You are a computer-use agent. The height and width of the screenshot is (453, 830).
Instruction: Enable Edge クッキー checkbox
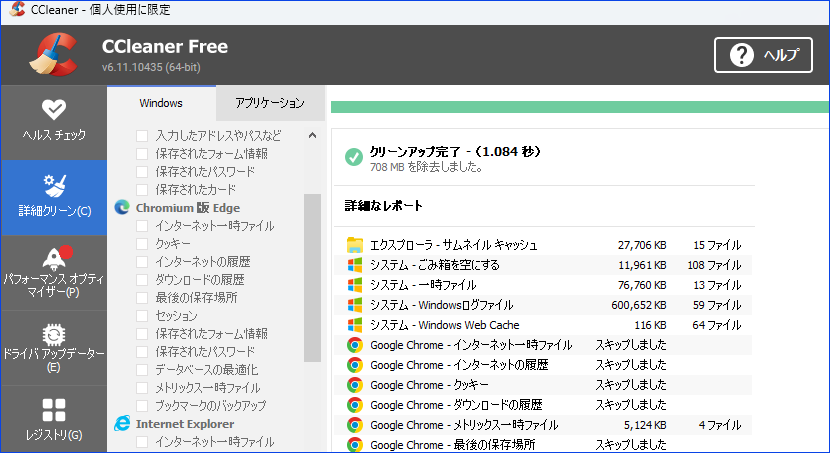(142, 244)
